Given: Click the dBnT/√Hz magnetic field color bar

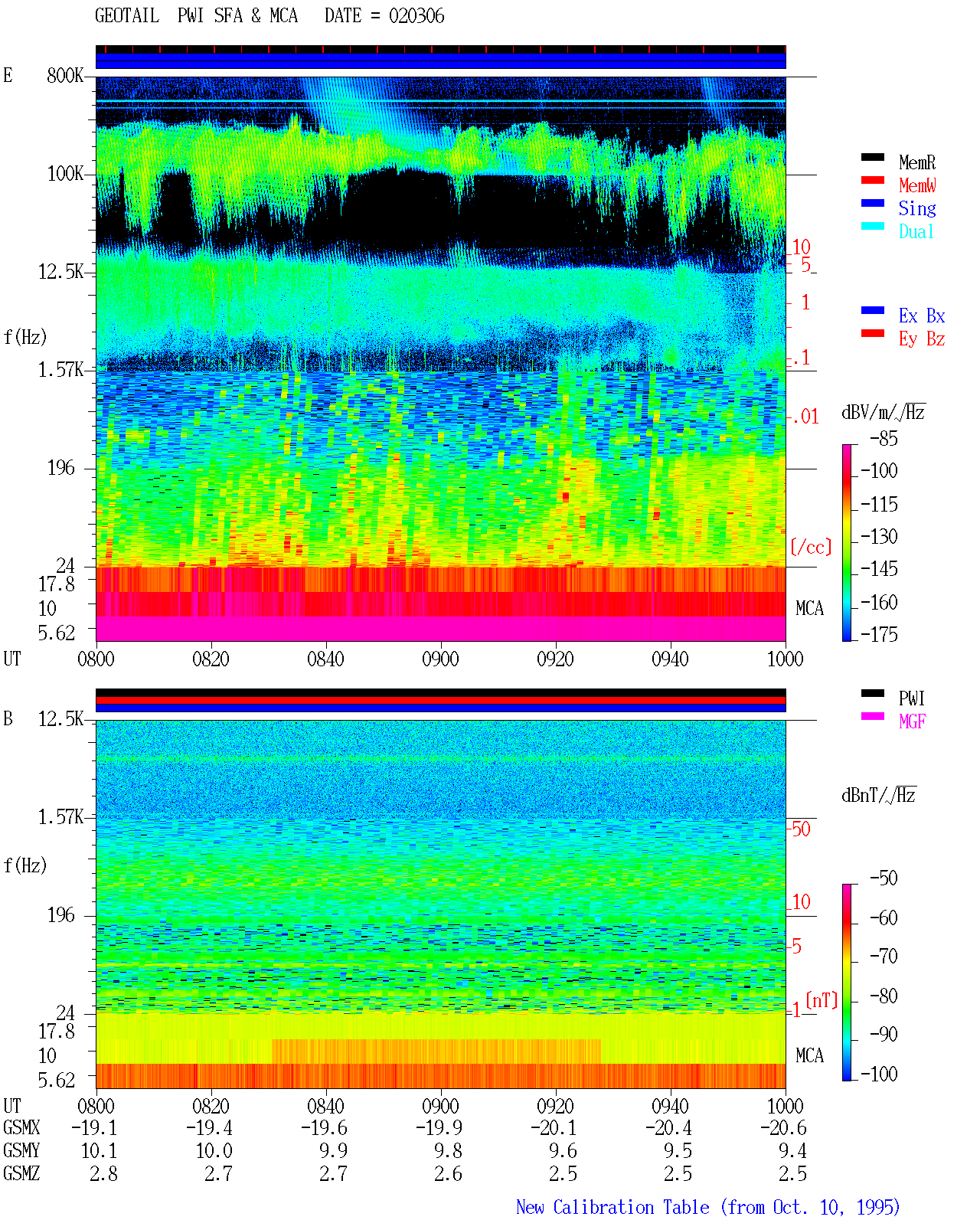Looking at the screenshot, I should [847, 983].
